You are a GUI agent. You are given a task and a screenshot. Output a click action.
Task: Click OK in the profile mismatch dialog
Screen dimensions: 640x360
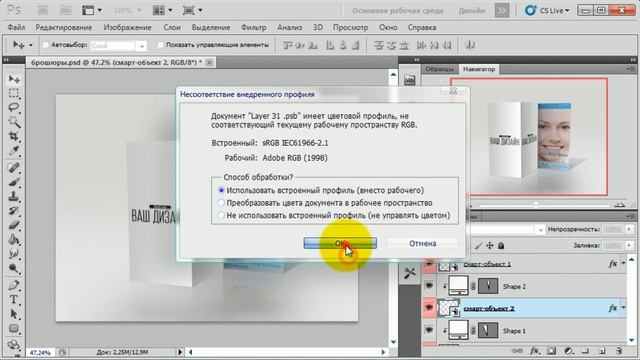[x=340, y=243]
